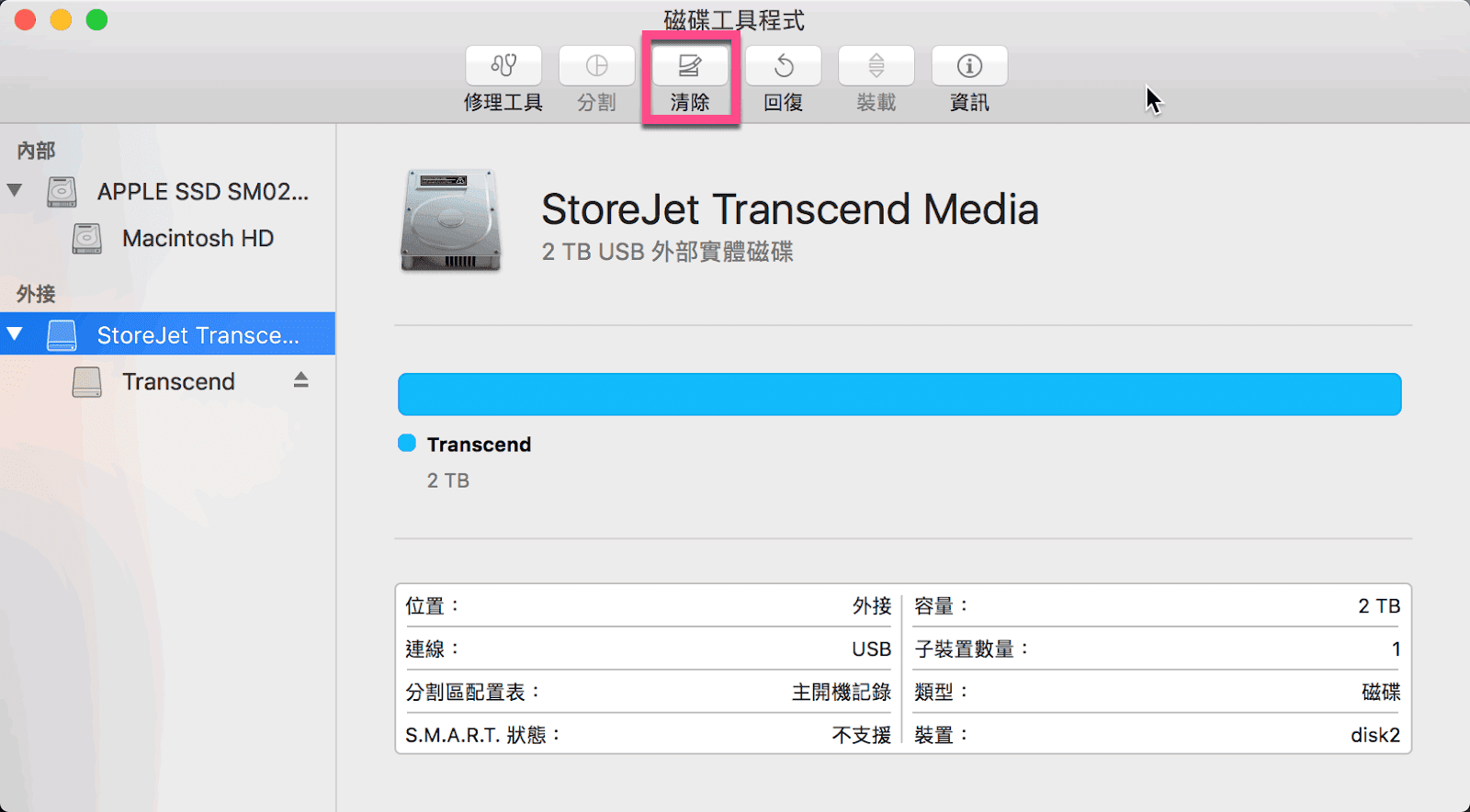Select the Transcend volume row
The height and width of the screenshot is (812, 1470).
point(167,381)
